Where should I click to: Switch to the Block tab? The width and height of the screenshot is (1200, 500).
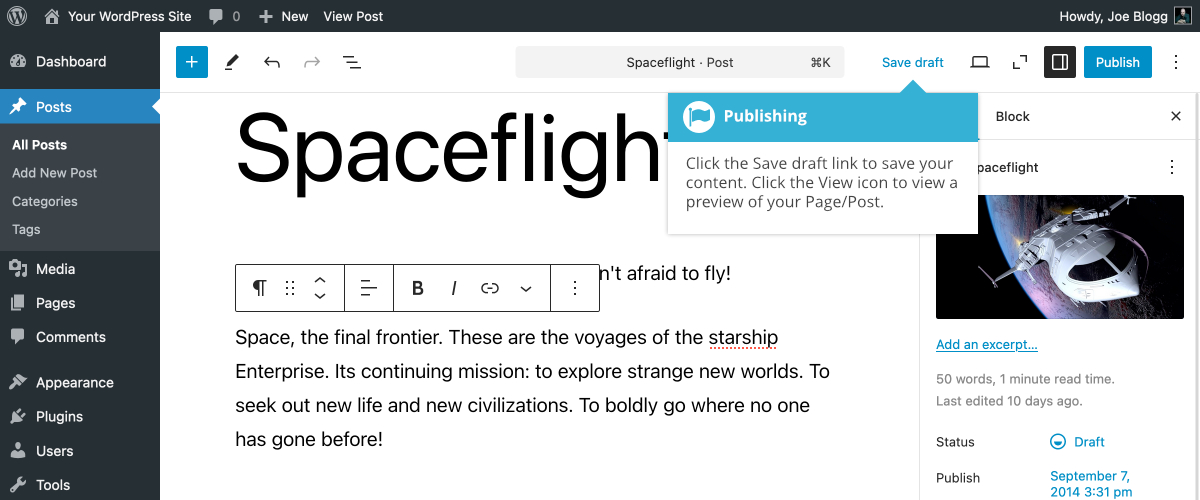tap(1012, 116)
